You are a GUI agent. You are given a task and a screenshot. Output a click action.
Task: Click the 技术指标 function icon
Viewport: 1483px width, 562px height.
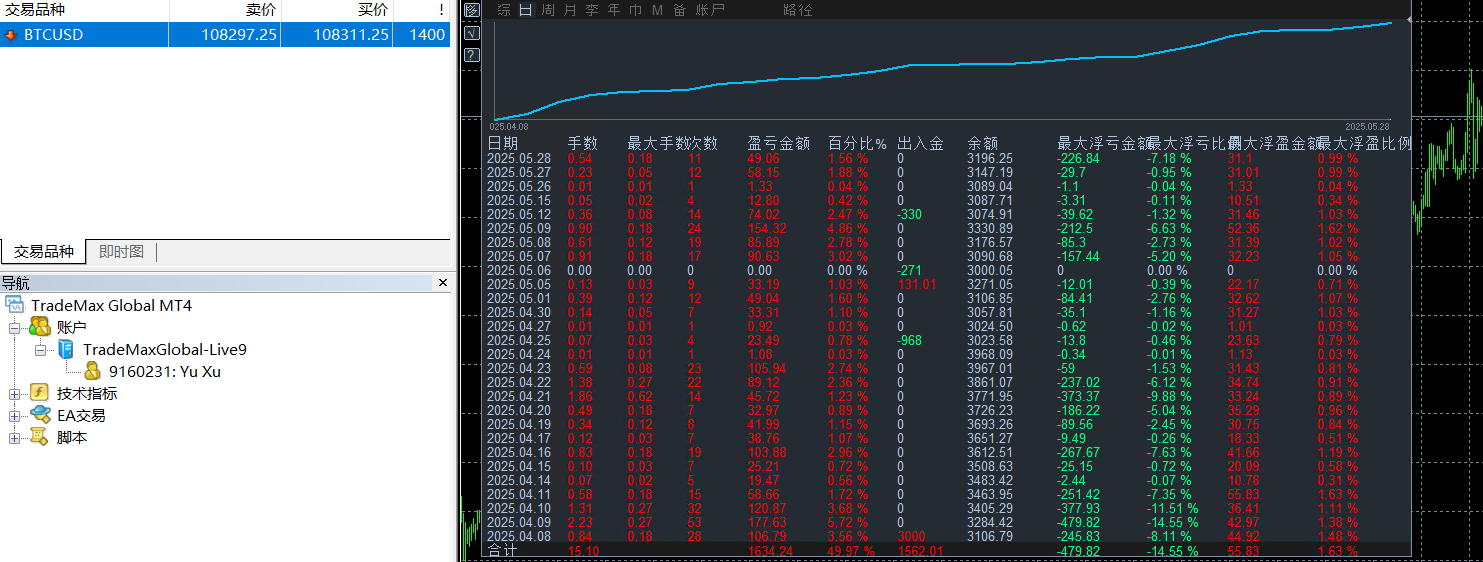(x=40, y=393)
